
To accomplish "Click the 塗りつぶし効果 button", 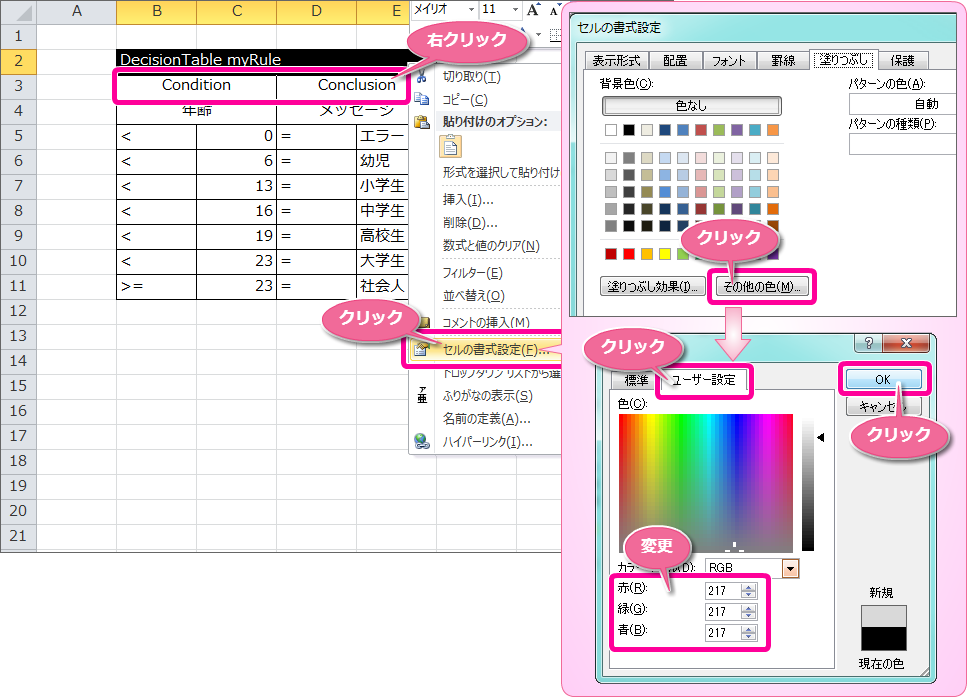I will [652, 286].
